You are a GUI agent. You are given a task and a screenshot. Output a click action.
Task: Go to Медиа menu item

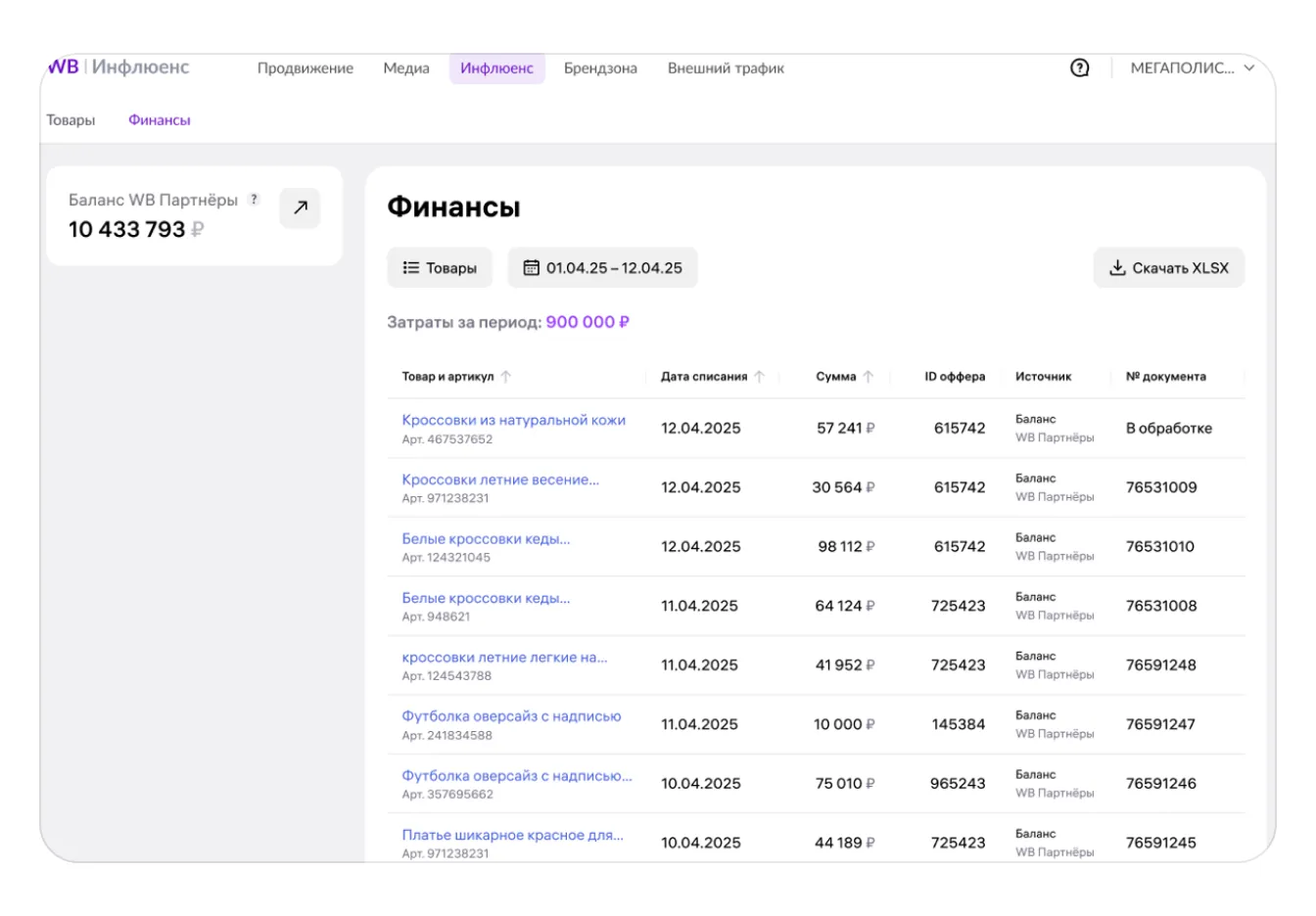[x=406, y=68]
